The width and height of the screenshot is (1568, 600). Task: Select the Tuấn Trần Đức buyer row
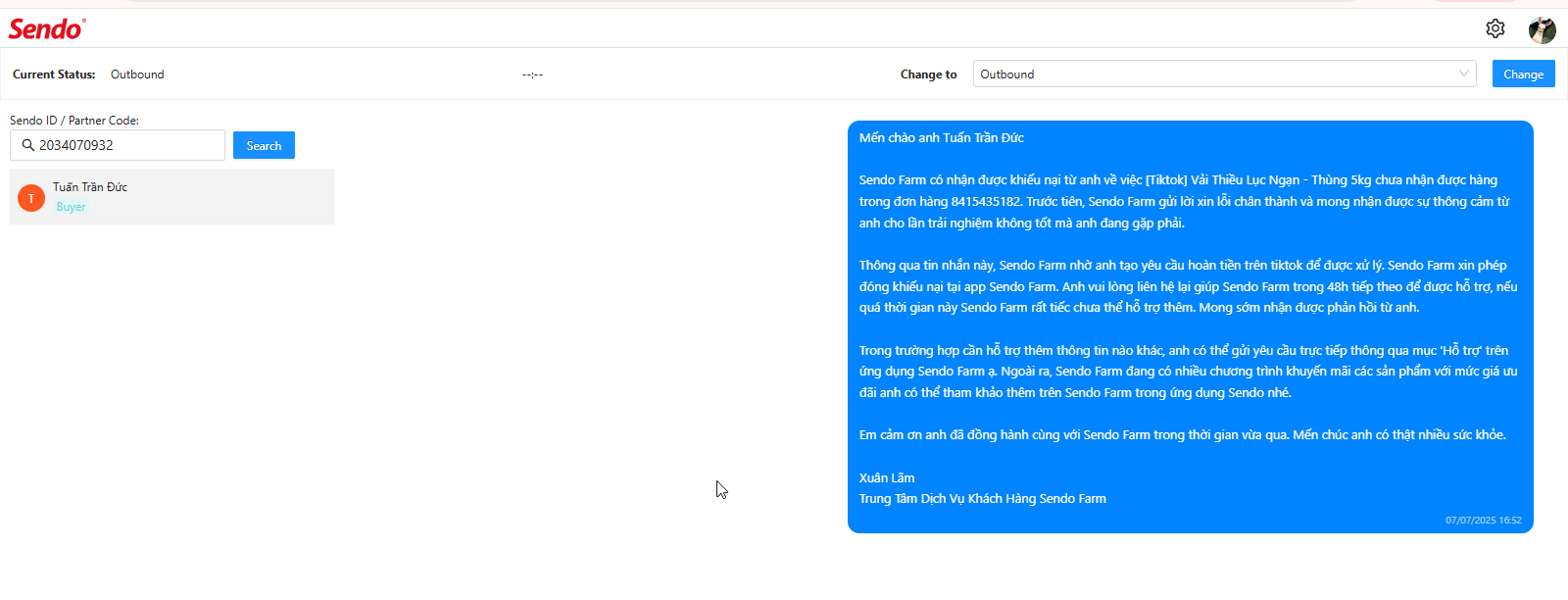(x=171, y=196)
